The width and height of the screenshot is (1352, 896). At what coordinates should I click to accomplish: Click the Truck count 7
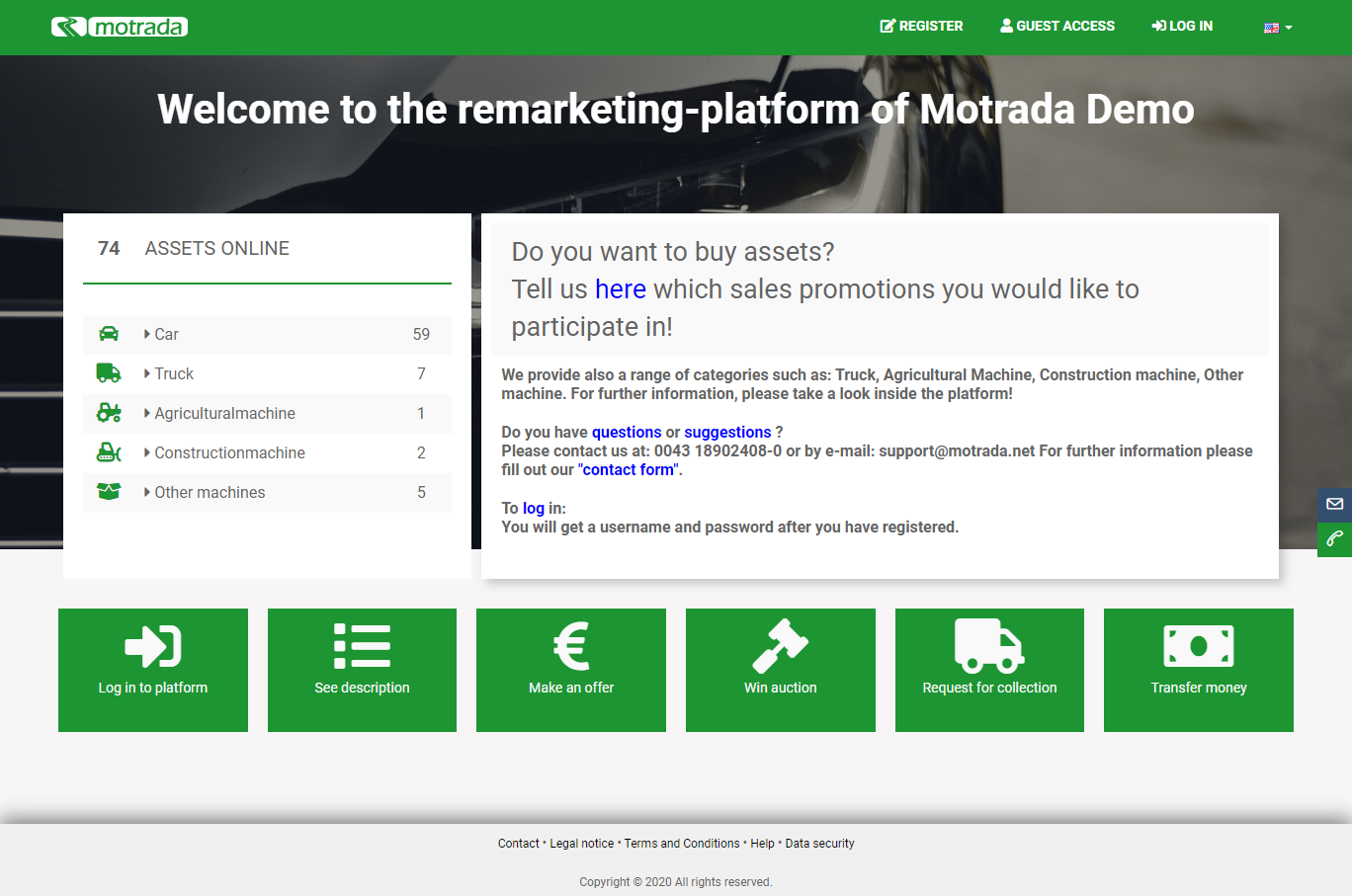coord(421,374)
